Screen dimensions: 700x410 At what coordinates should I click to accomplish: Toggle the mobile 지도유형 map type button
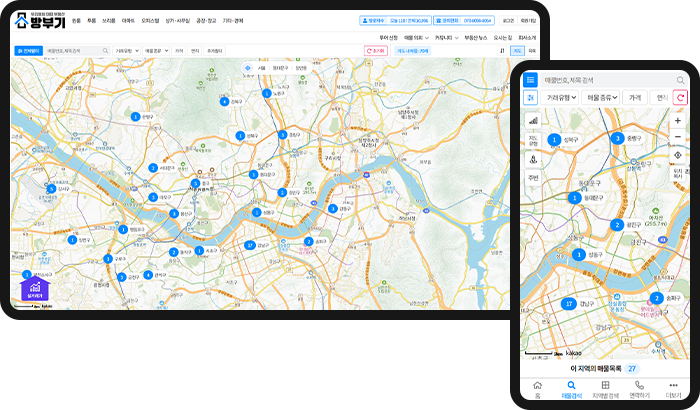[x=532, y=140]
